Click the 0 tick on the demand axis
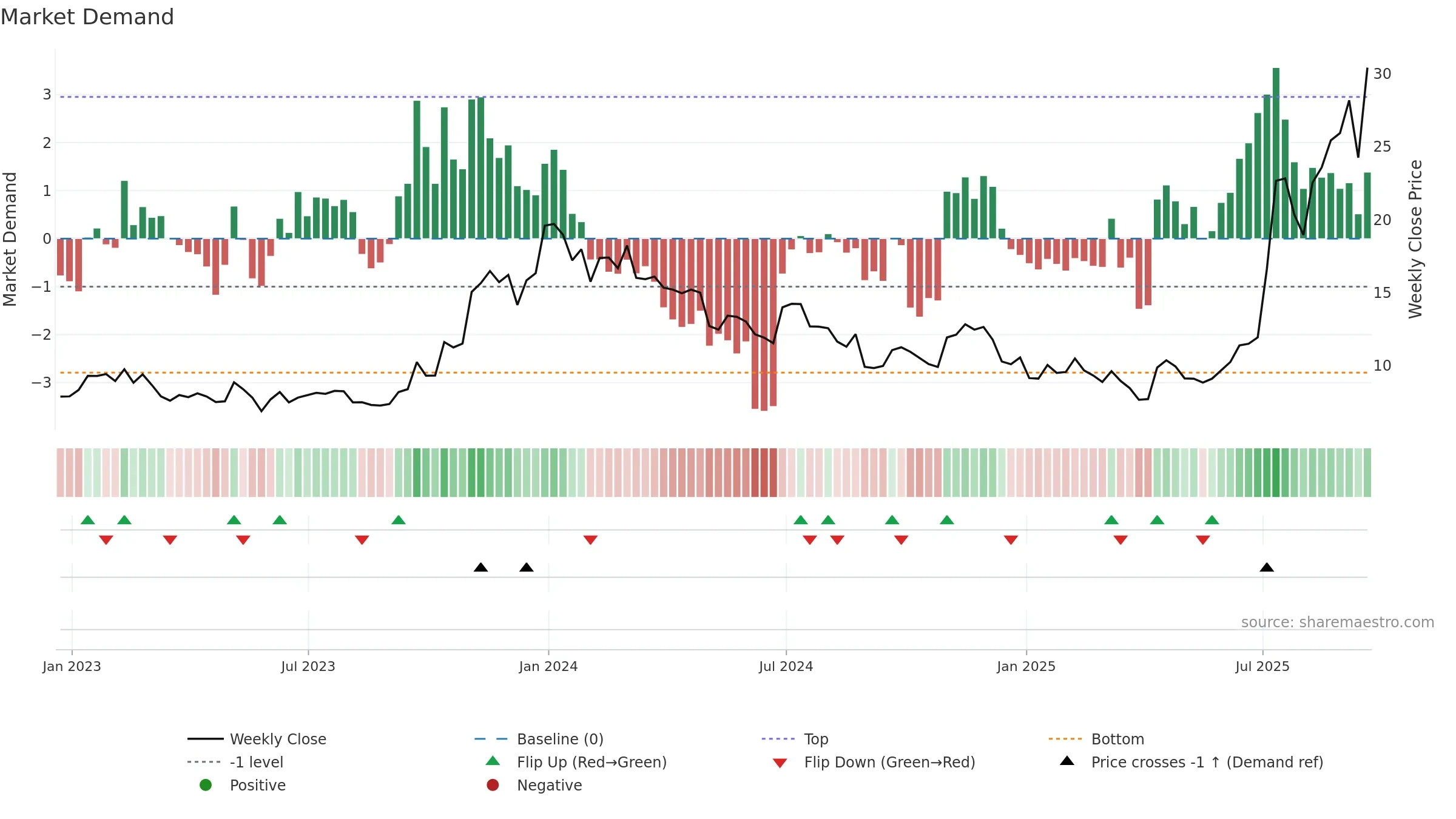The width and height of the screenshot is (1456, 819). coord(47,238)
